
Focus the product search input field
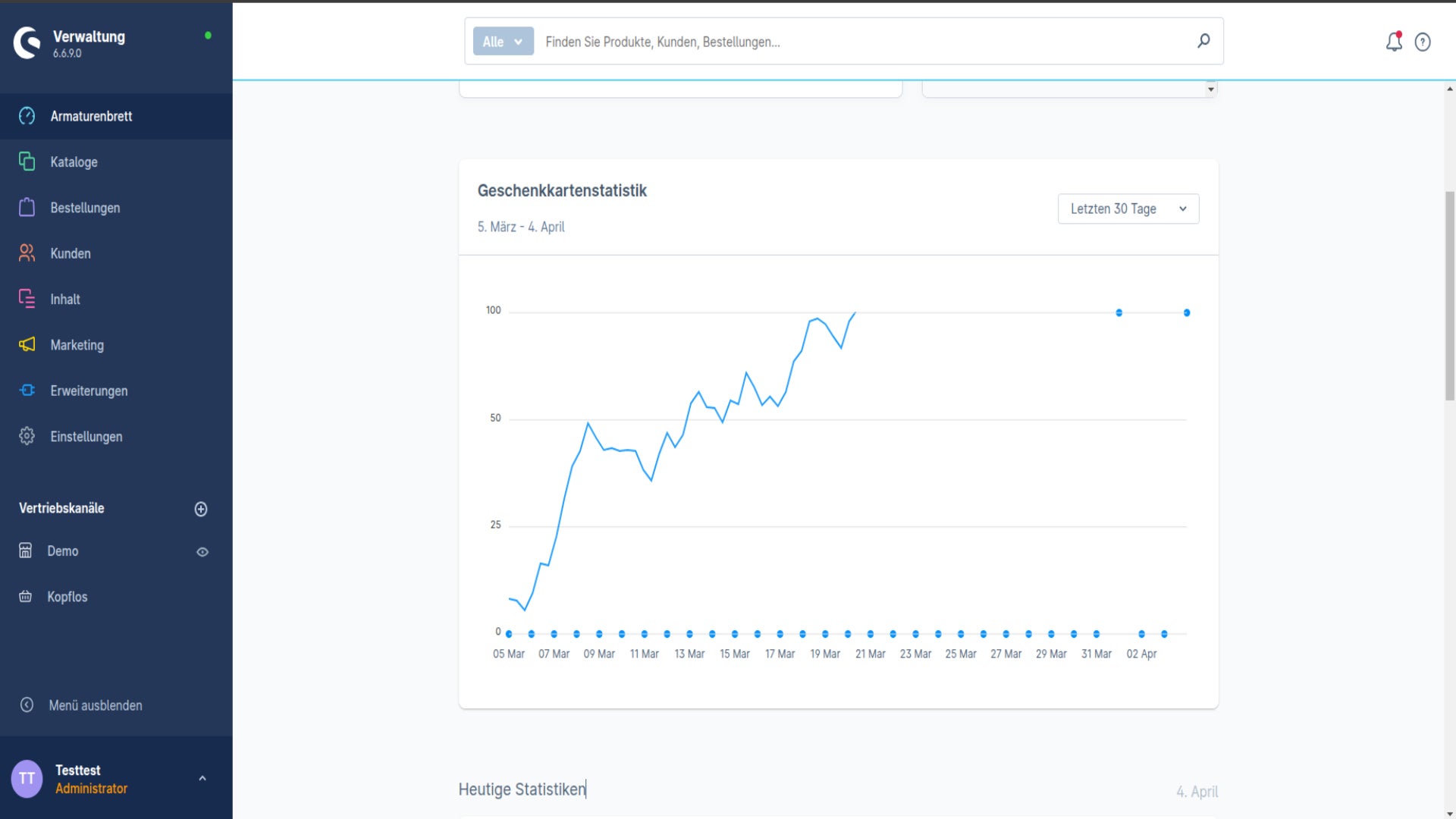pos(864,42)
